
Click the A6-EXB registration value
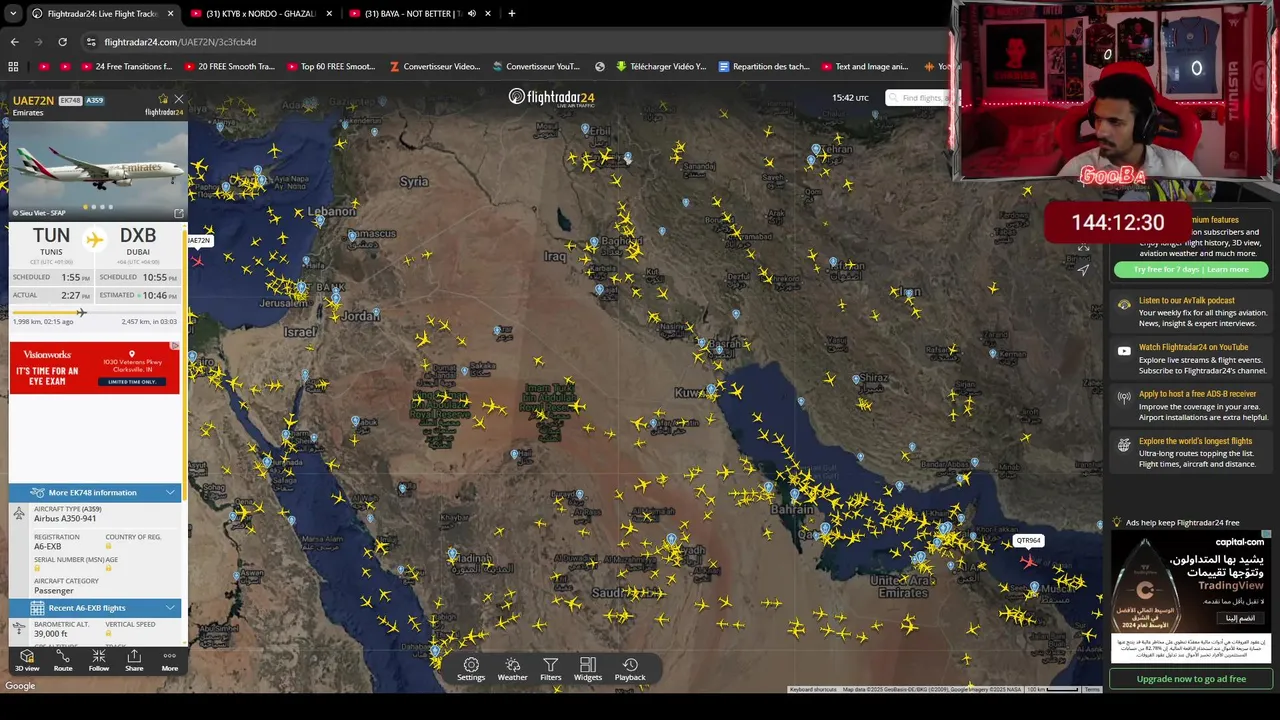click(x=47, y=547)
